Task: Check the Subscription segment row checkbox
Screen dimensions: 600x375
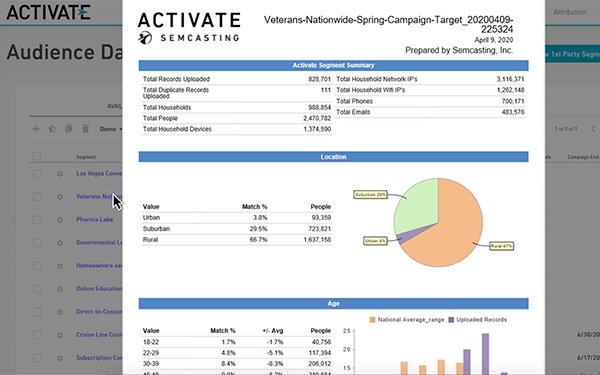Action: (37, 358)
